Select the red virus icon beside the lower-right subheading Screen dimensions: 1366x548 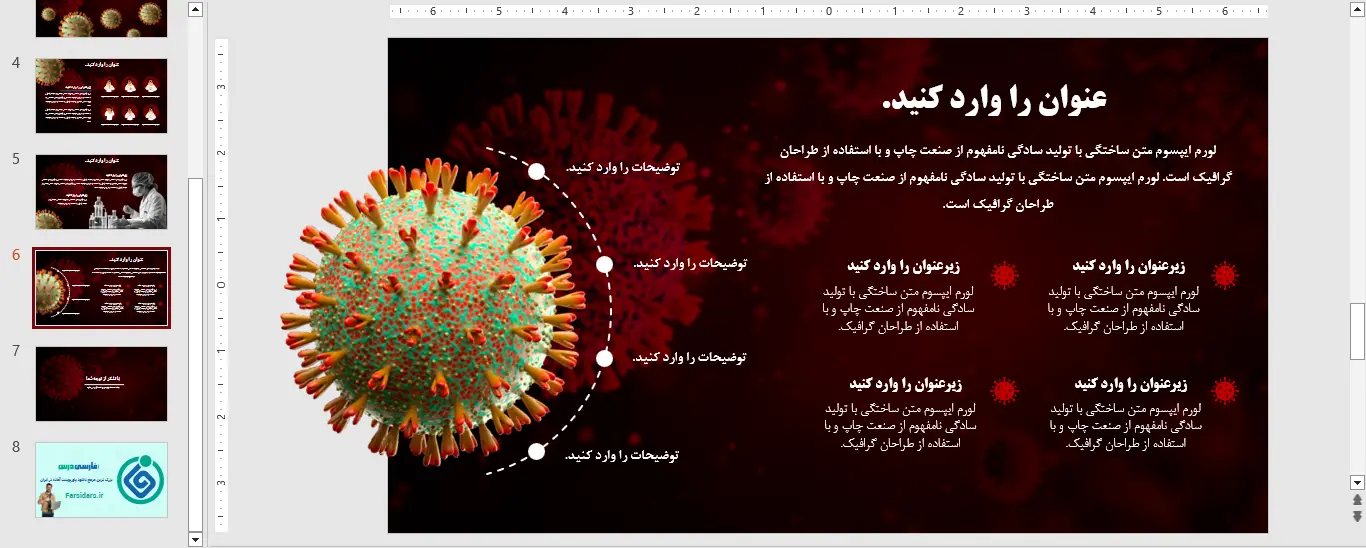[1224, 391]
